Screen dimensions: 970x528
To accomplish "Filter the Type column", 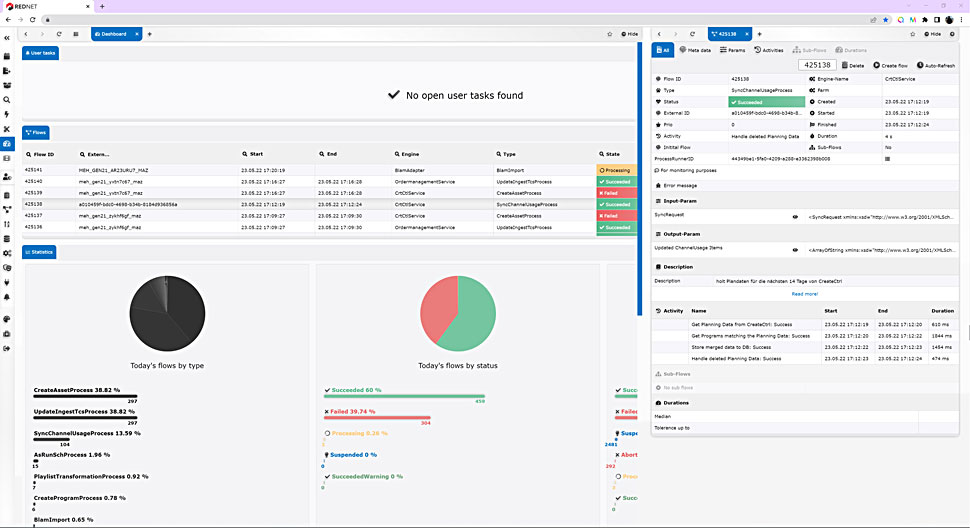I will point(499,154).
